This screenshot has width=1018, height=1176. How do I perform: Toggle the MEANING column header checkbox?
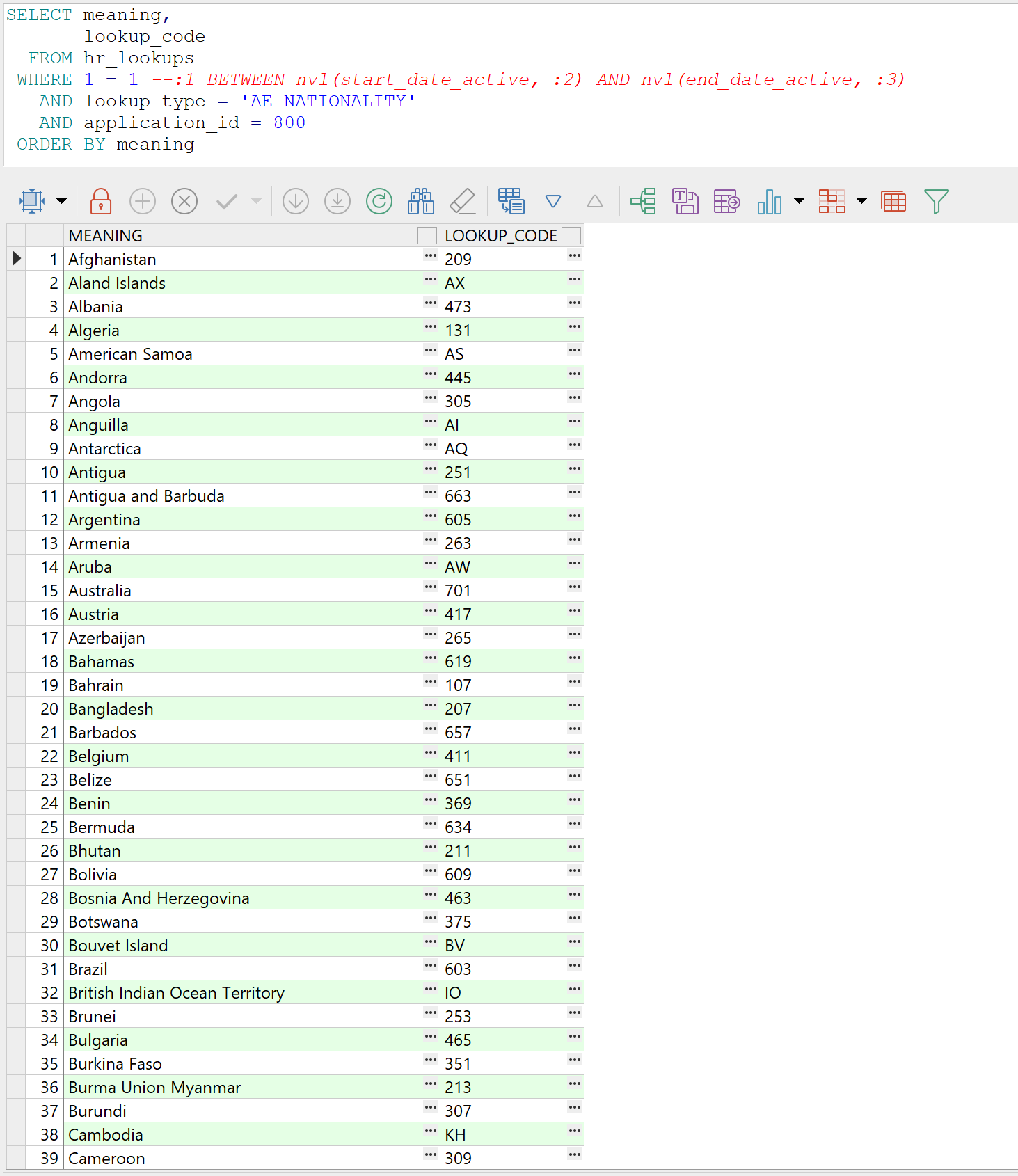click(427, 236)
